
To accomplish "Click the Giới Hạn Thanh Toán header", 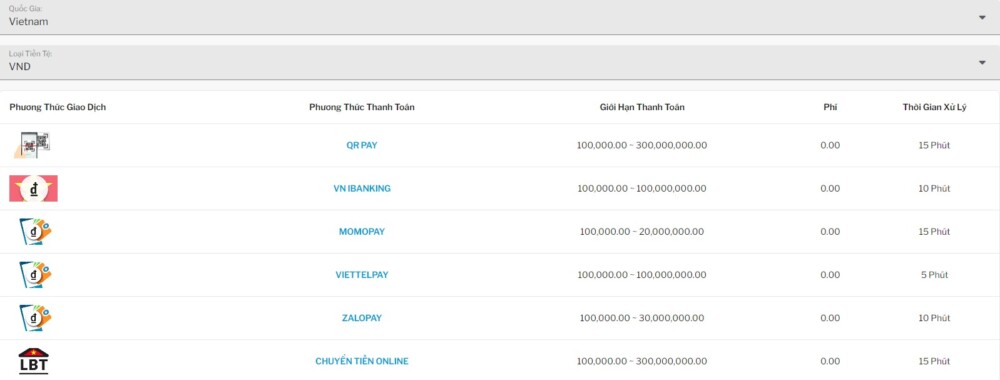I will coord(642,107).
